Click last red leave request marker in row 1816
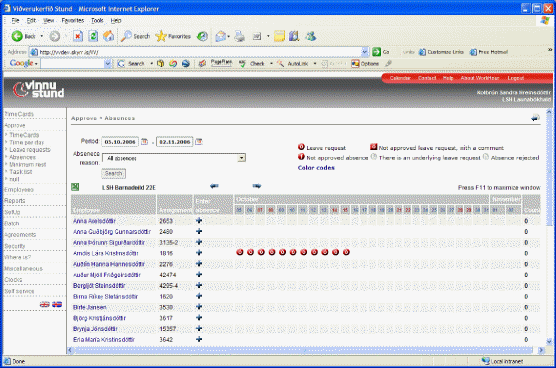The width and height of the screenshot is (556, 368). tap(346, 252)
